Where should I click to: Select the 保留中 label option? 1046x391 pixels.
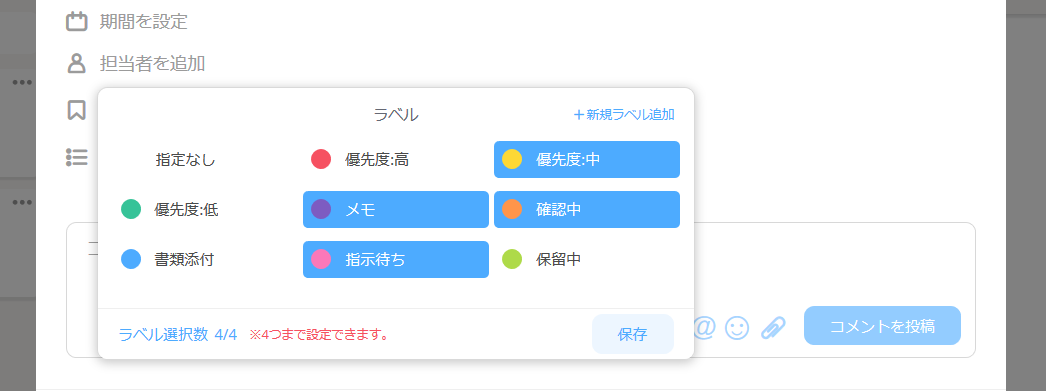click(x=587, y=260)
